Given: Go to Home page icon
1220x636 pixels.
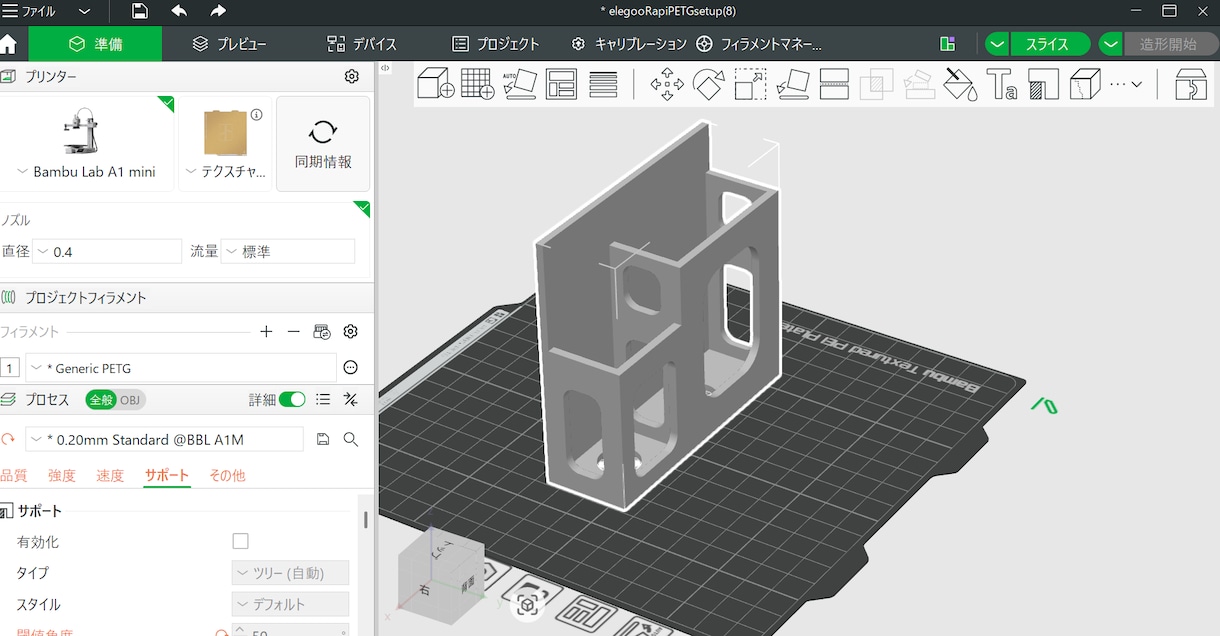Looking at the screenshot, I should (x=9, y=45).
